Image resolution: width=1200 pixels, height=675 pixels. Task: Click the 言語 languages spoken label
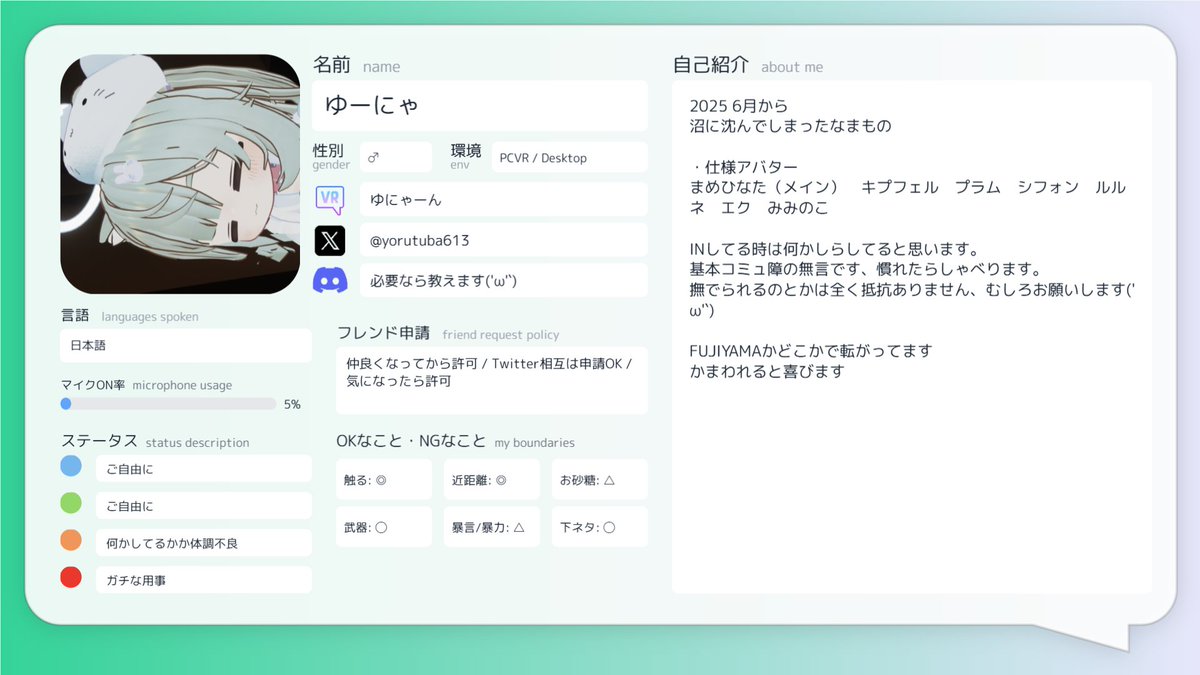coord(129,316)
